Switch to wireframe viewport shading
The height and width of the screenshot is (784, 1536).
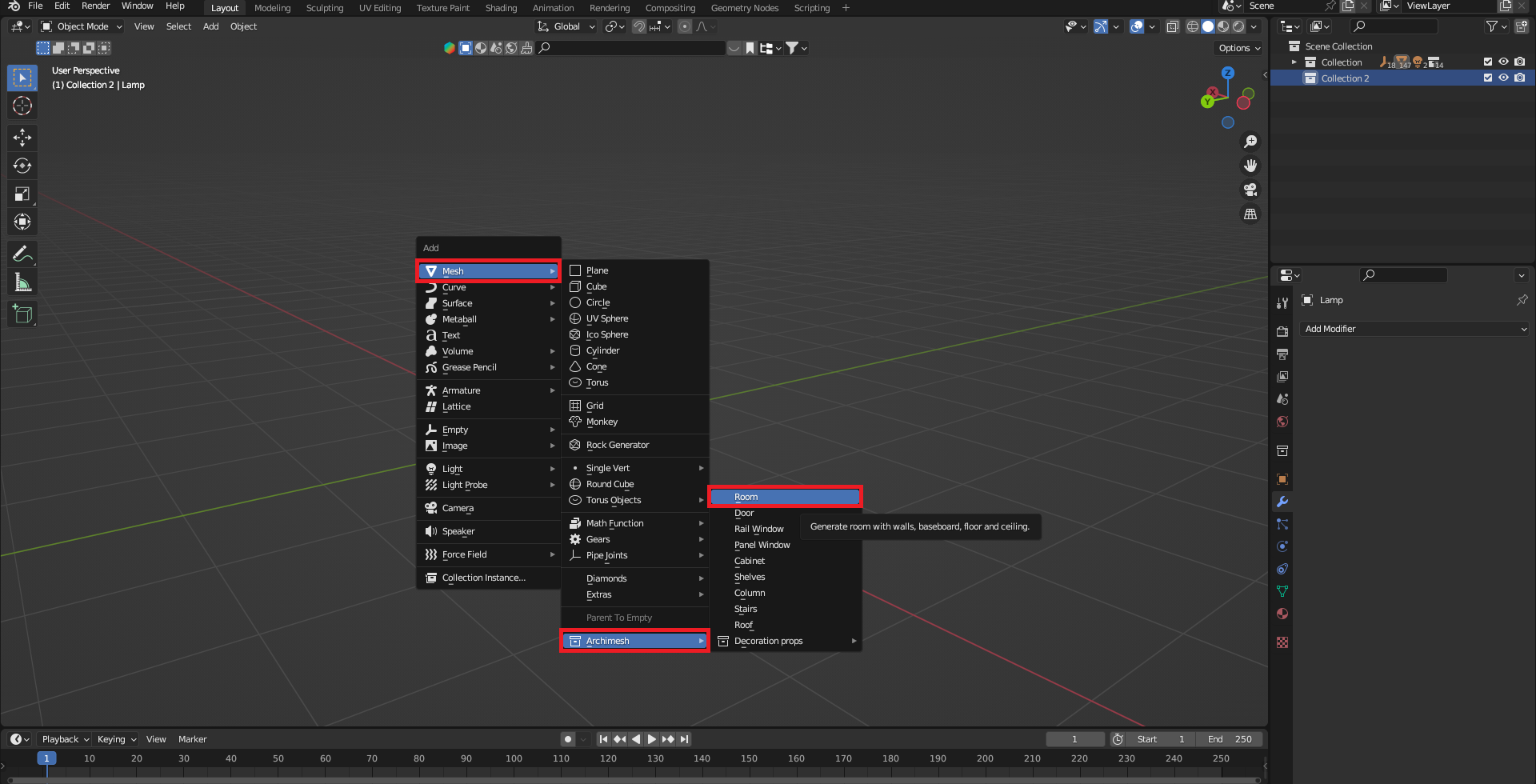pos(1193,26)
